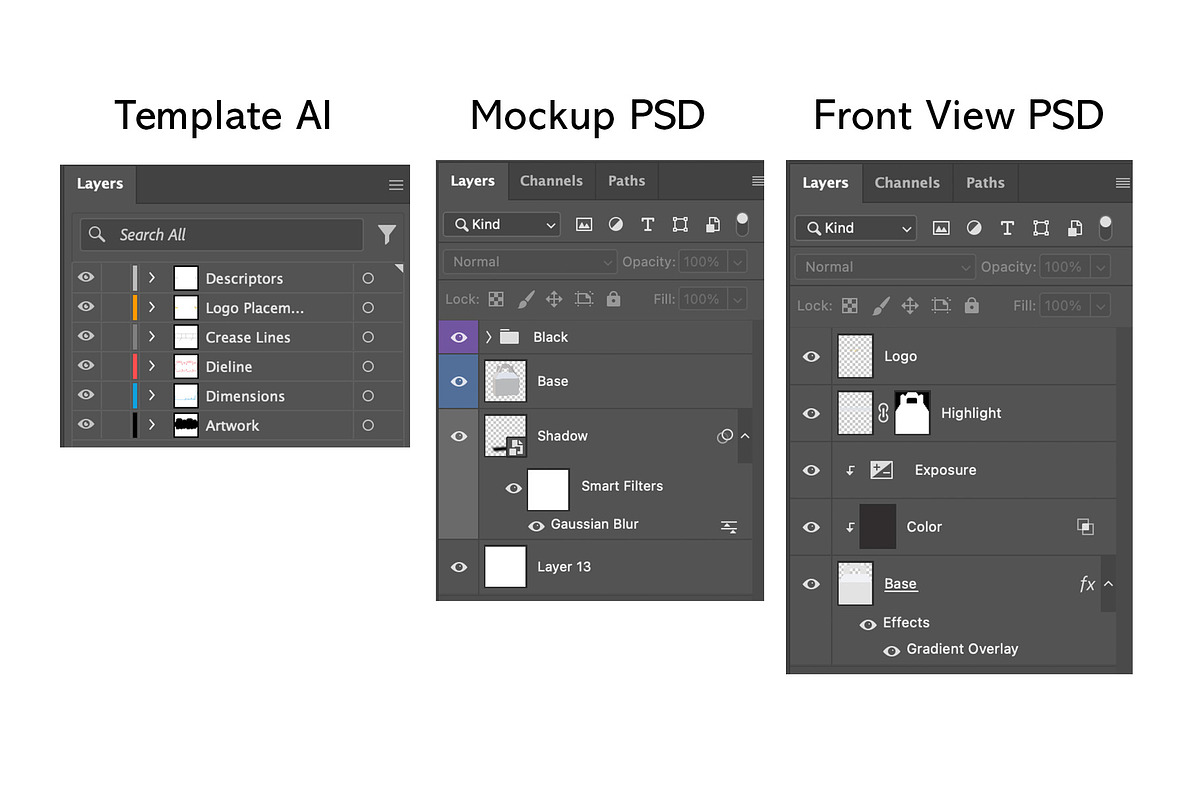Switch to Paths tab in Mockup PSD

[x=627, y=181]
